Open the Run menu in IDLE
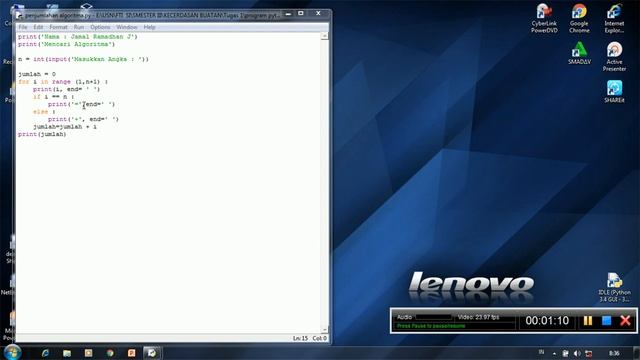The height and width of the screenshot is (360, 640). tap(79, 27)
